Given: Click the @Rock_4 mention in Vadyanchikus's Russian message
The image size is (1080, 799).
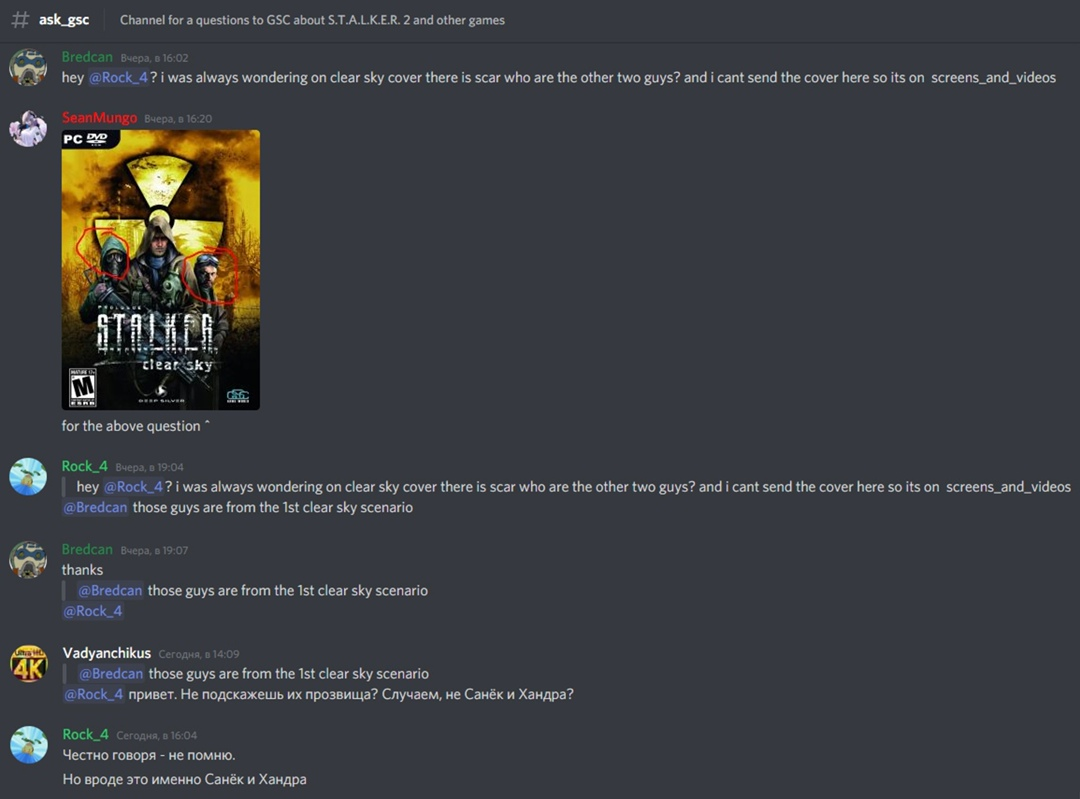Looking at the screenshot, I should click(x=94, y=694).
